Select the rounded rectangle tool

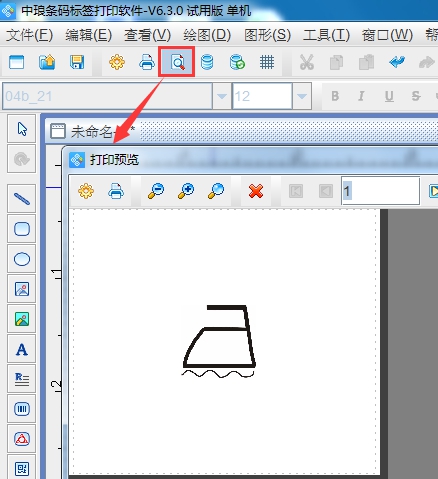[x=22, y=229]
